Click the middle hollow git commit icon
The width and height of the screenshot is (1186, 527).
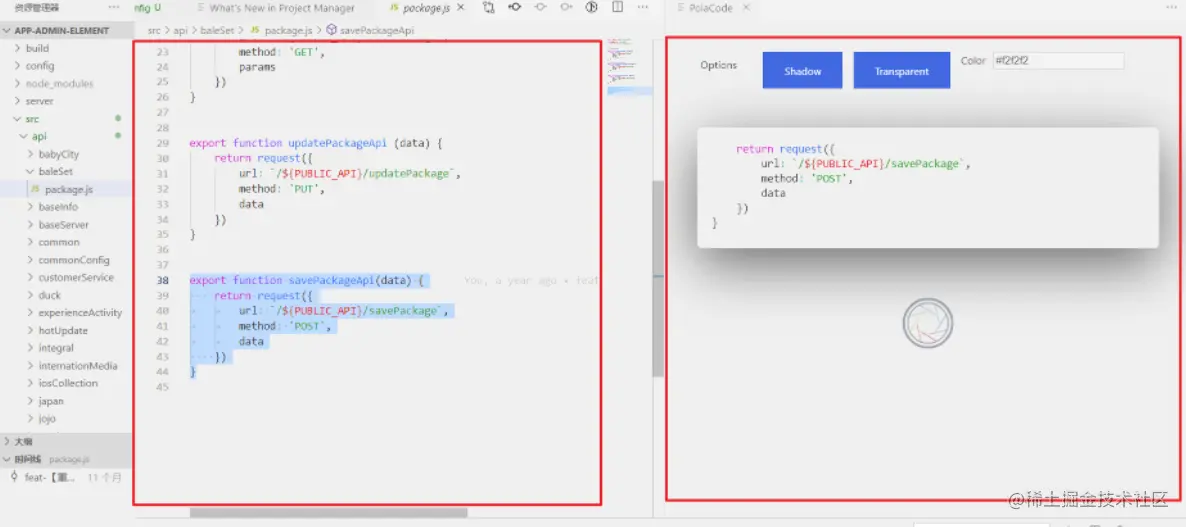(x=540, y=8)
